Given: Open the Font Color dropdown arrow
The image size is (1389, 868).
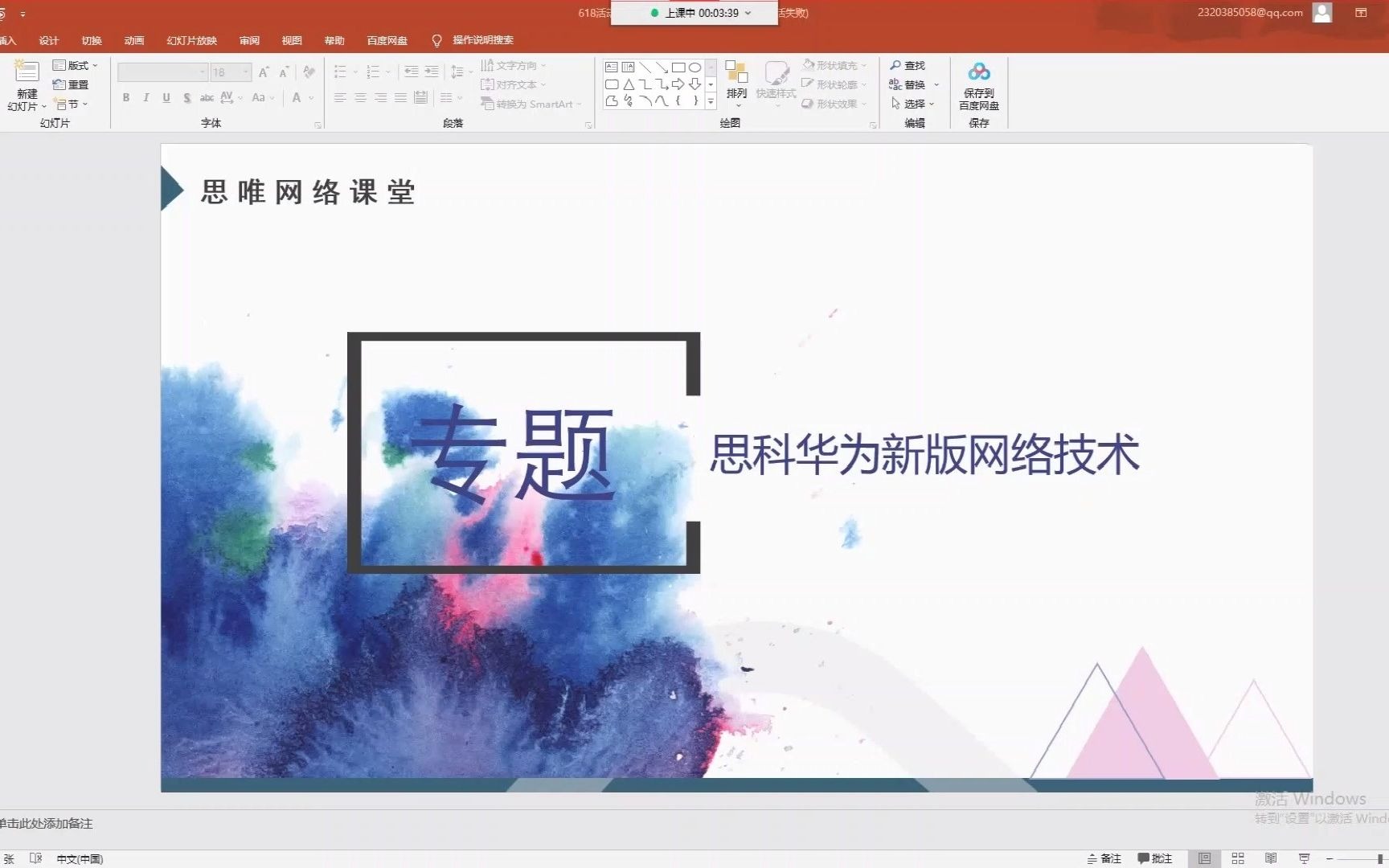Looking at the screenshot, I should click(x=312, y=97).
